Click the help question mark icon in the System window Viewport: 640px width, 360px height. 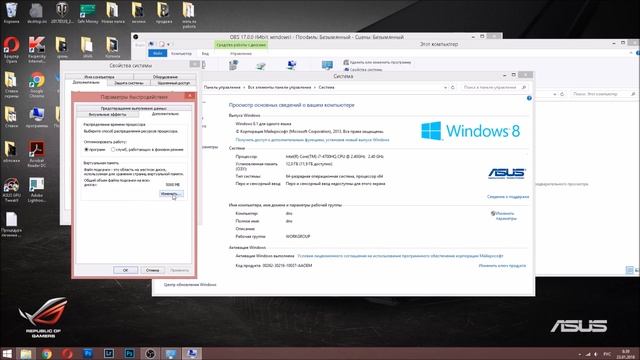(x=529, y=98)
